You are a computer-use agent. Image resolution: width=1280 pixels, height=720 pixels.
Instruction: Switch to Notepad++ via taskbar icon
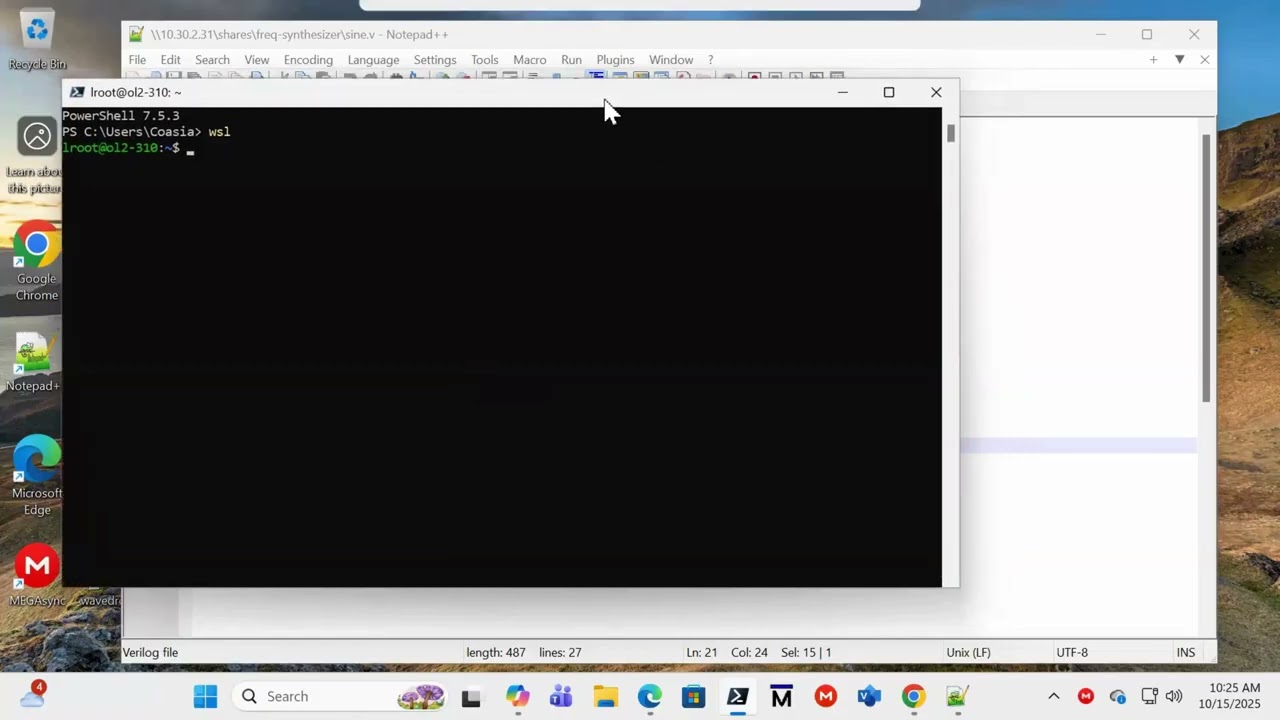pyautogui.click(x=957, y=696)
